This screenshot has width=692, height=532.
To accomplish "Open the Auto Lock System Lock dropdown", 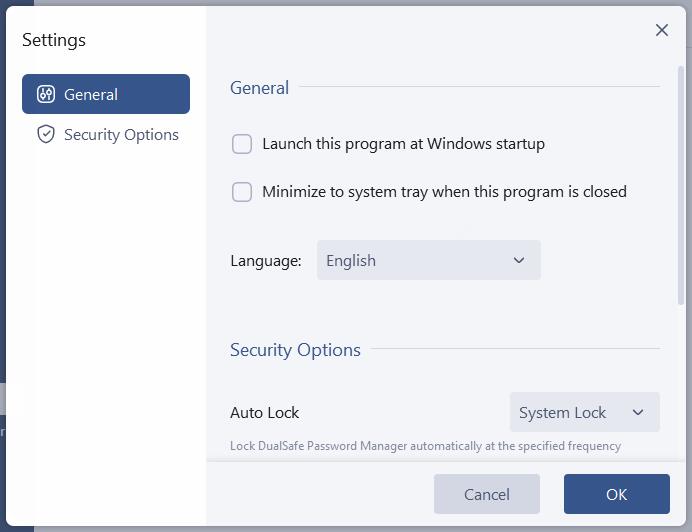I will pyautogui.click(x=584, y=412).
